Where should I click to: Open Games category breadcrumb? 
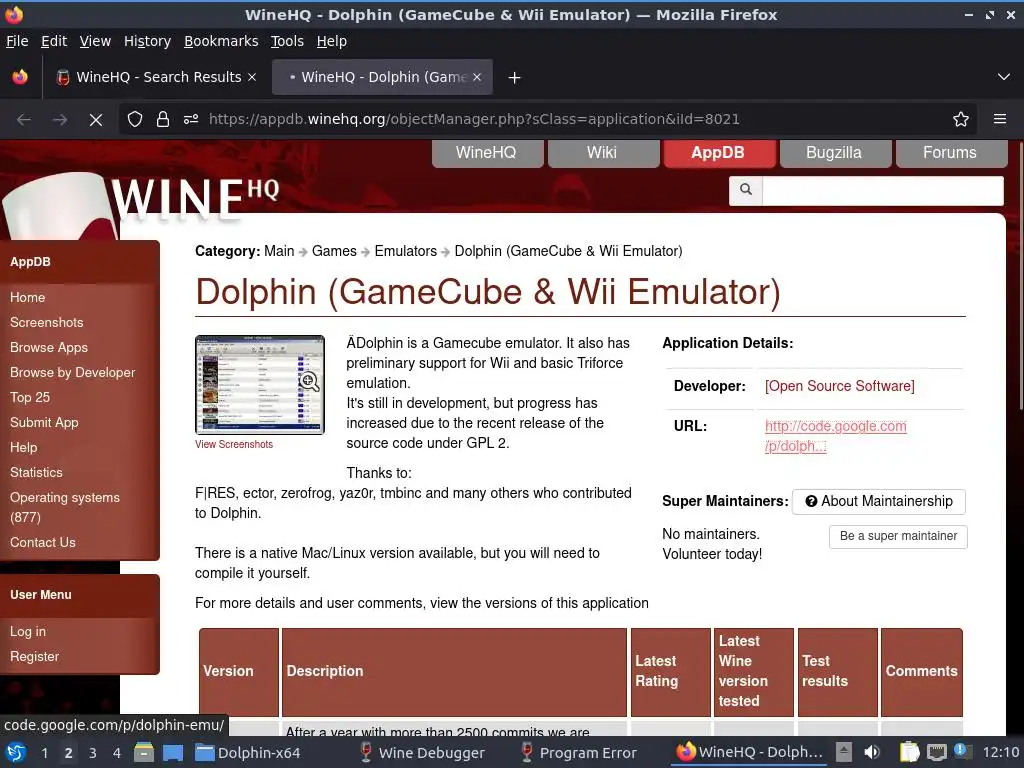[x=334, y=251]
